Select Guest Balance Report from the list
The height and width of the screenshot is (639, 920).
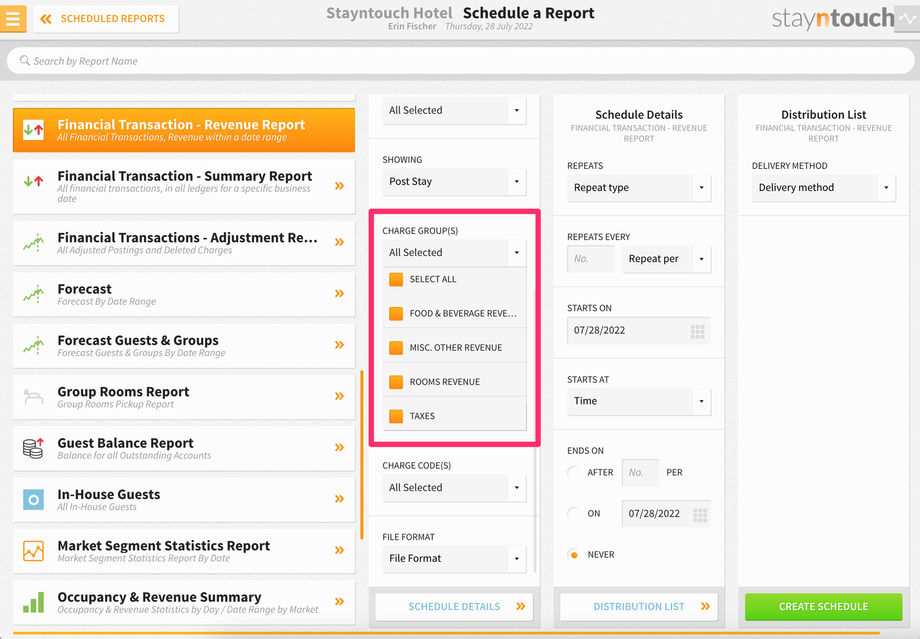point(184,448)
